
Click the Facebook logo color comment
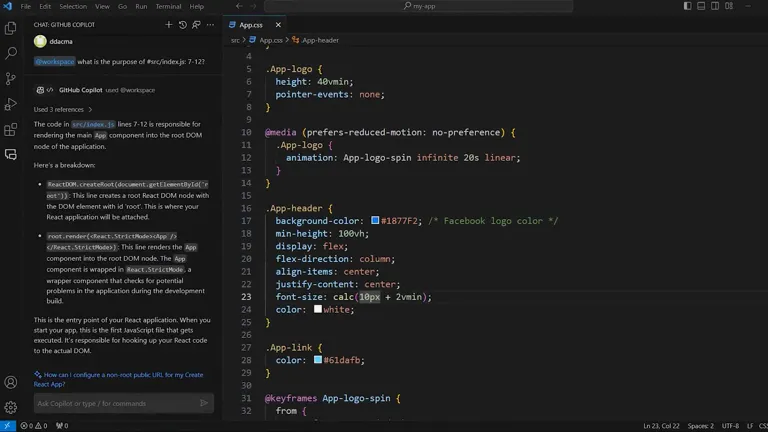click(x=493, y=221)
